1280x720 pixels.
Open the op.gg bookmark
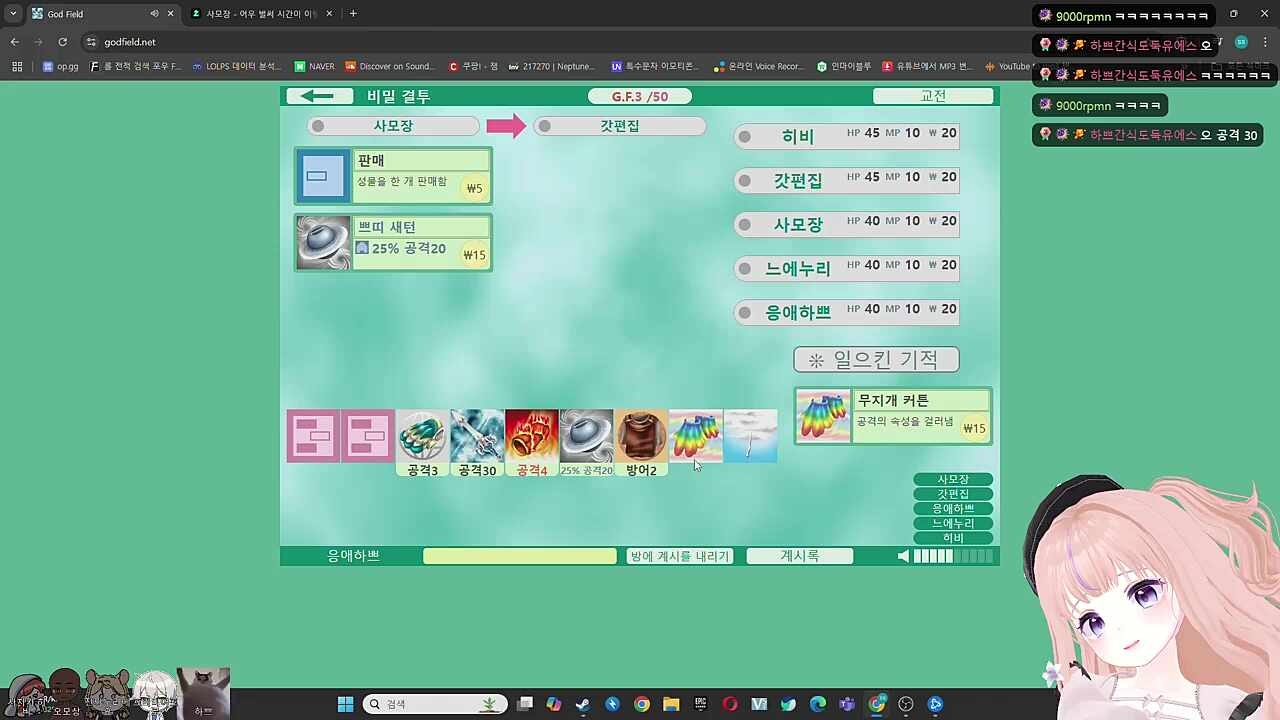coord(60,67)
